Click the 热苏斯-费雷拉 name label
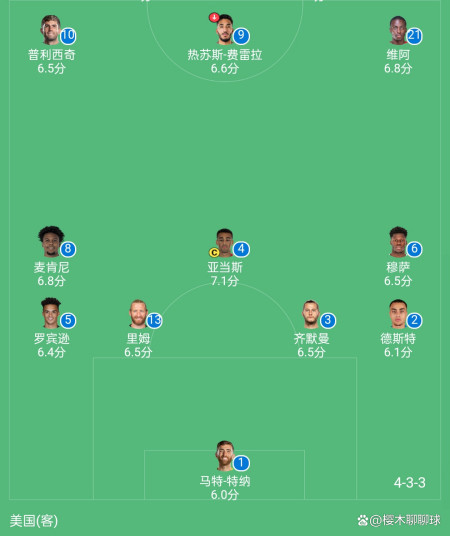This screenshot has height=536, width=450. coord(225,55)
